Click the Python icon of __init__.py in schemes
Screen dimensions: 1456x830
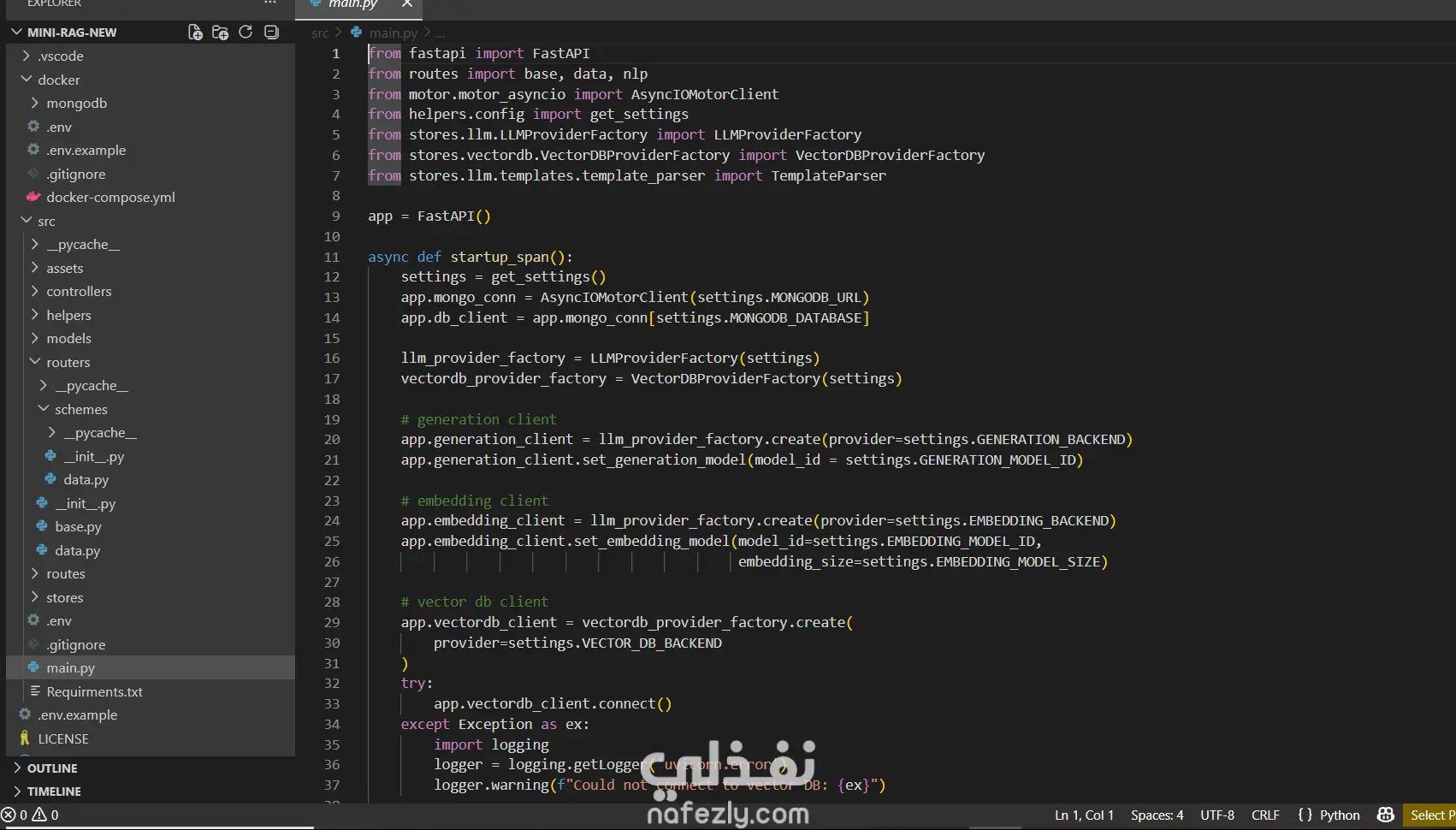pos(50,456)
